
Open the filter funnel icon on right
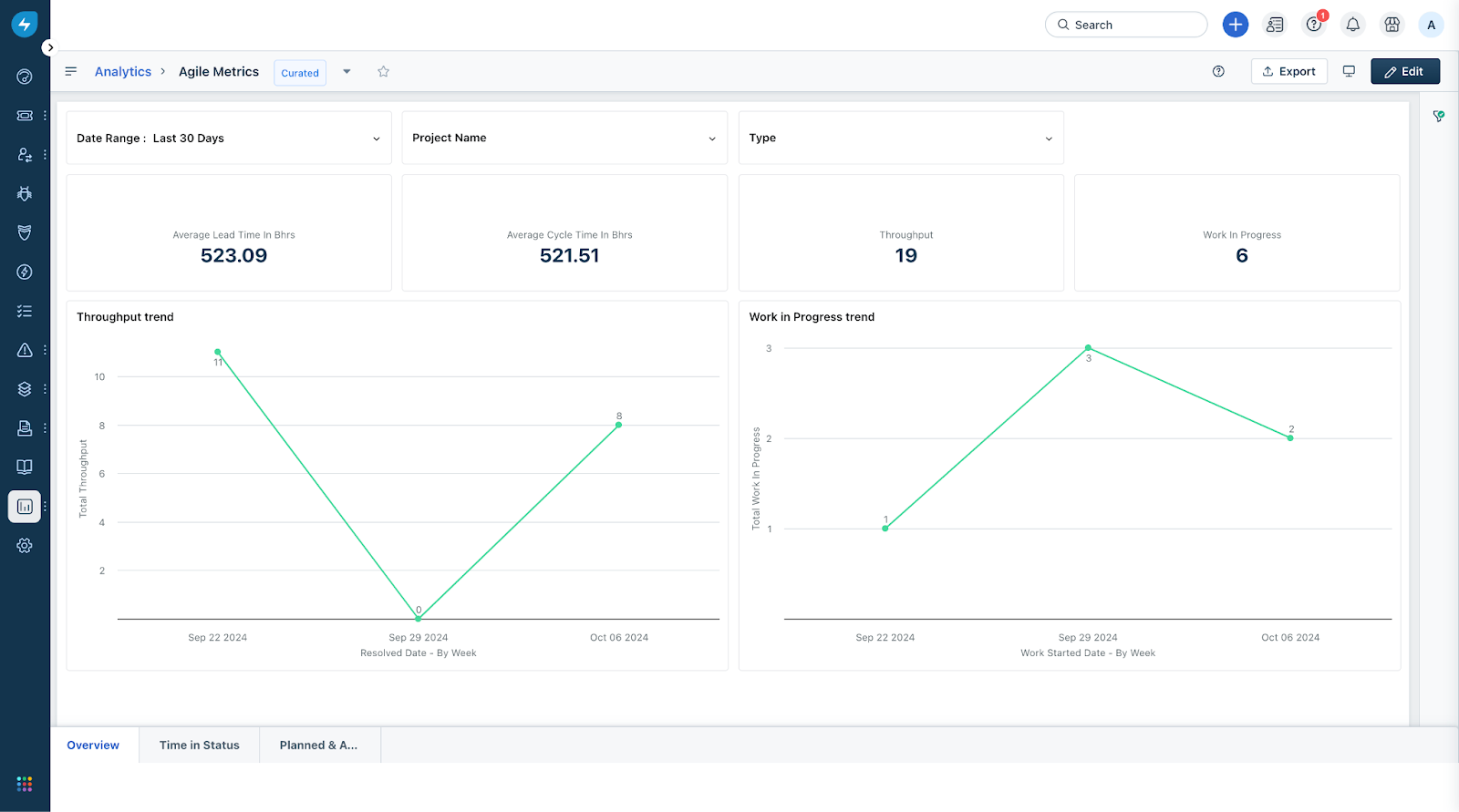coord(1439,116)
